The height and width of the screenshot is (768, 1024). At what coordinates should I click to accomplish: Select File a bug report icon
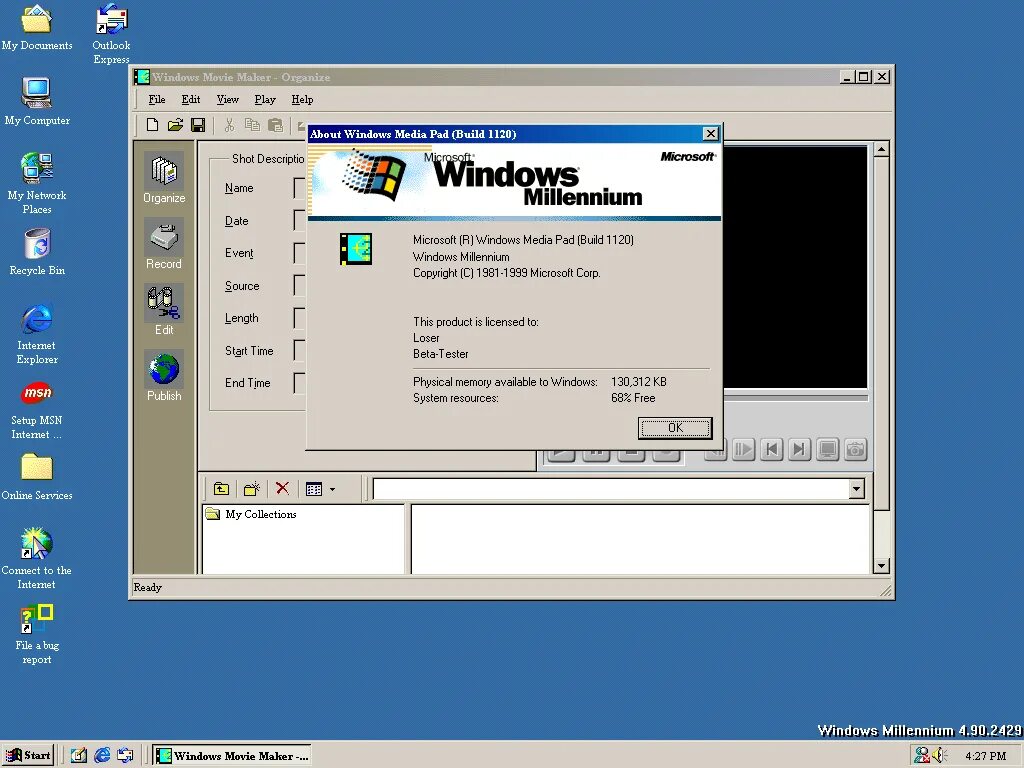pos(37,635)
